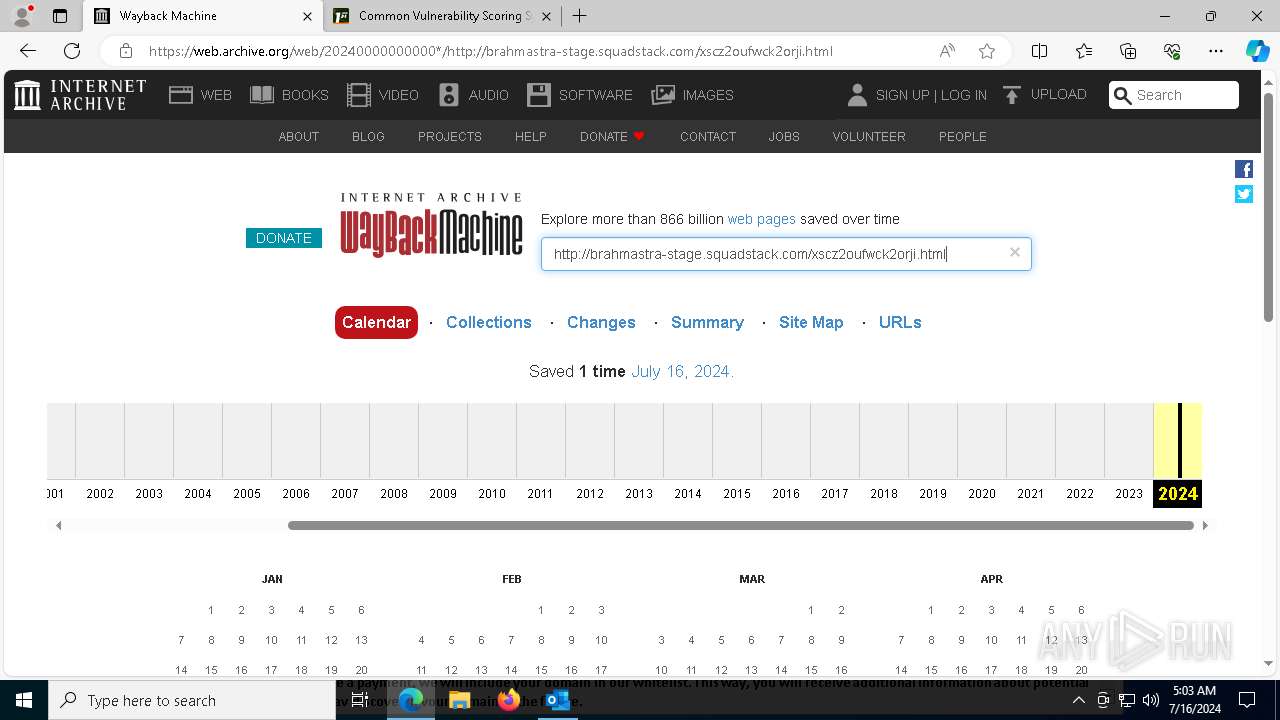Select year 2024 on the timeline
This screenshot has width=1280, height=720.
click(x=1177, y=493)
